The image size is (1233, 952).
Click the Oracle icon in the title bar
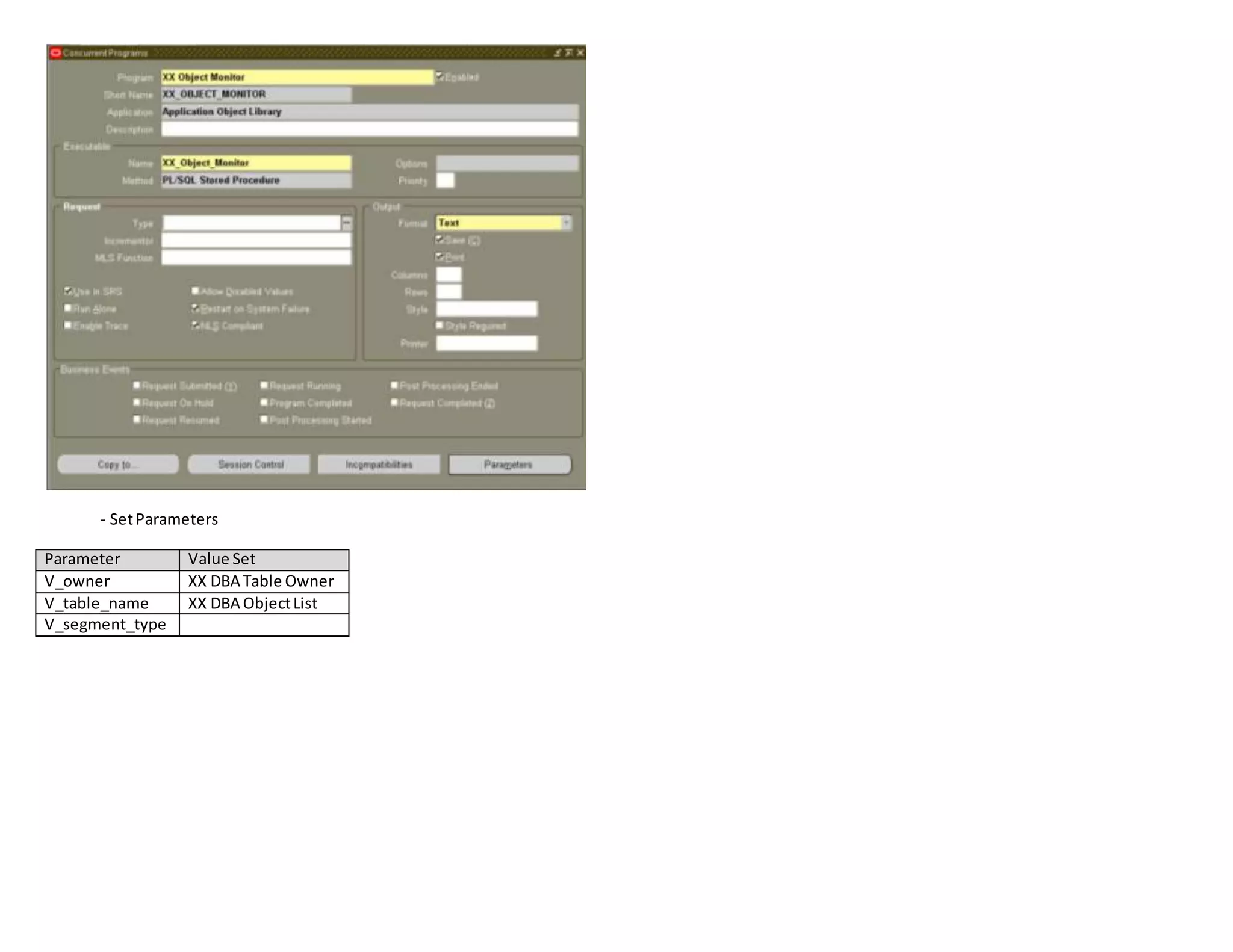[x=55, y=52]
